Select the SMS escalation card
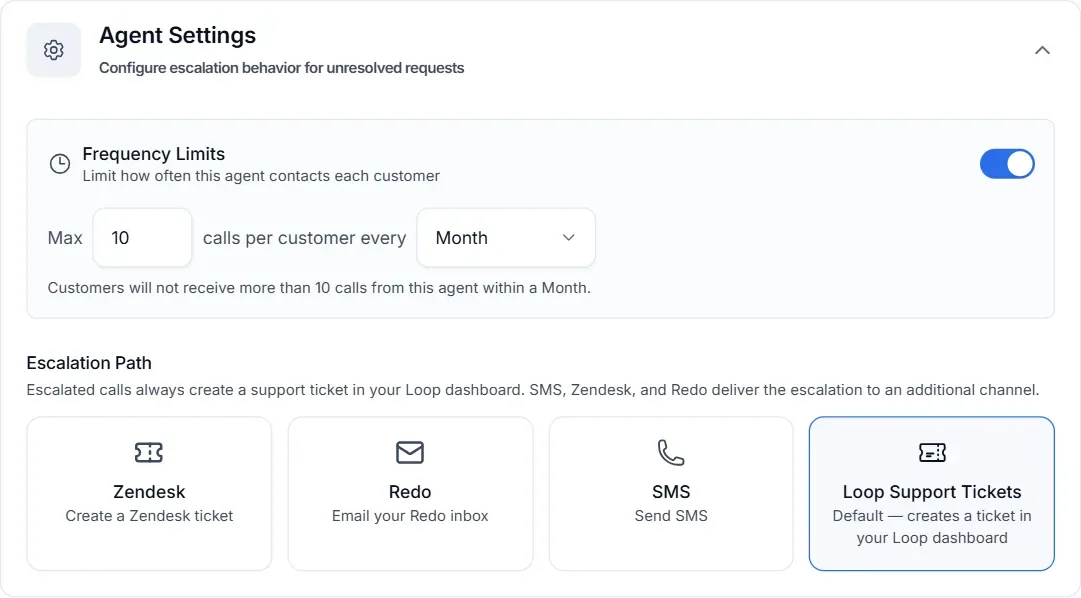Viewport: 1081px width, 598px height. coord(671,494)
